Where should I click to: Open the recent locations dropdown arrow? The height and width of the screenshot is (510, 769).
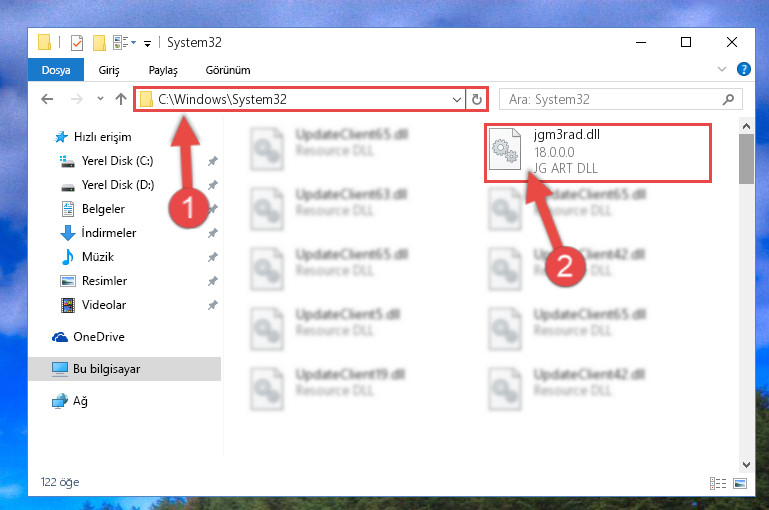(100, 99)
